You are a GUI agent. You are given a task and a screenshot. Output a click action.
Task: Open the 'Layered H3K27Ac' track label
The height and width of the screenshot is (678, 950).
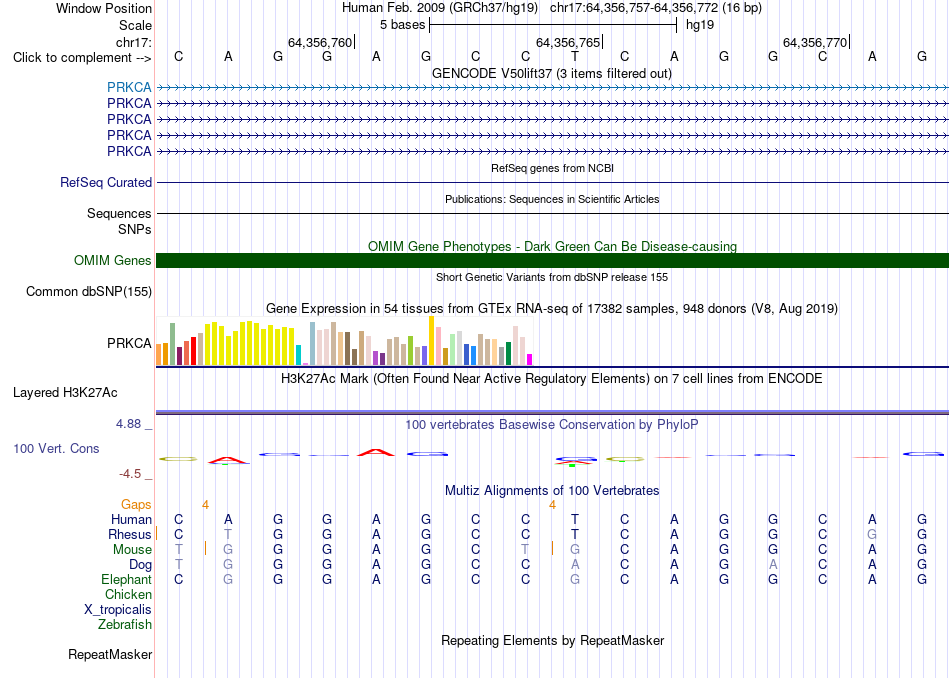(65, 393)
